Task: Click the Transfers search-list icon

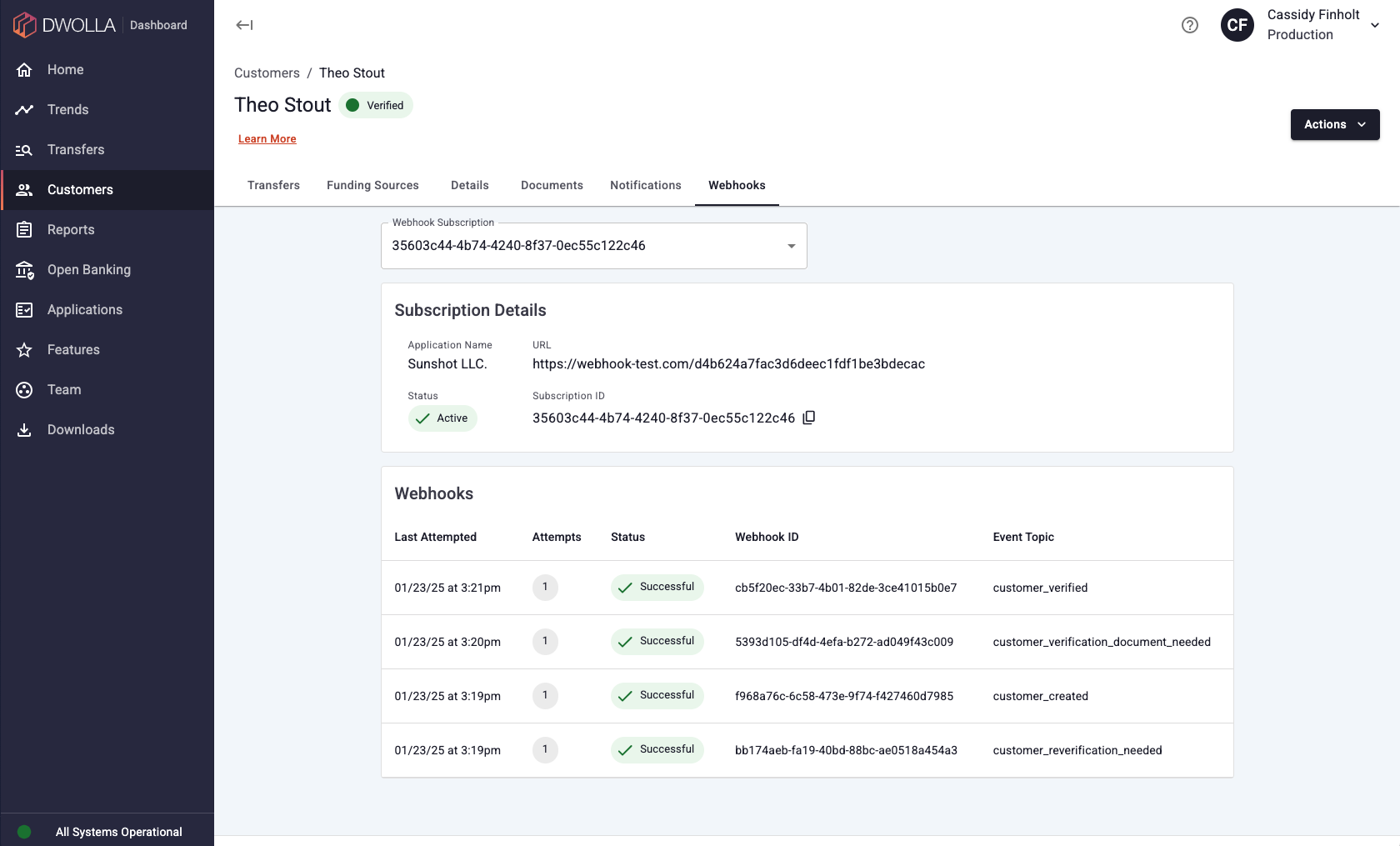Action: (24, 150)
